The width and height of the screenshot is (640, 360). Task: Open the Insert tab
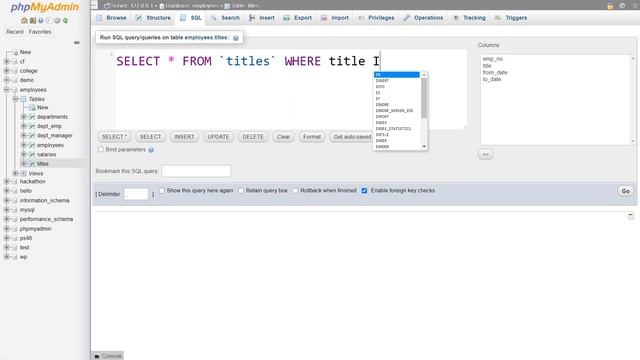262,18
